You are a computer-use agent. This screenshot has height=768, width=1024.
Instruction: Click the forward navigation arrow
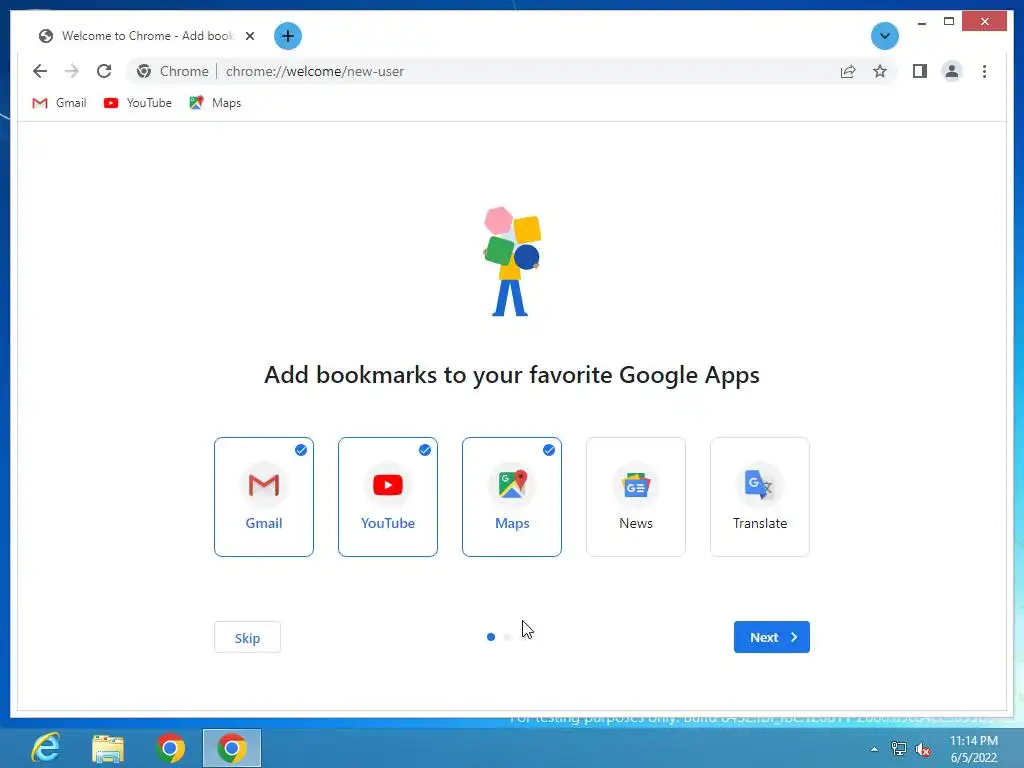pos(72,71)
